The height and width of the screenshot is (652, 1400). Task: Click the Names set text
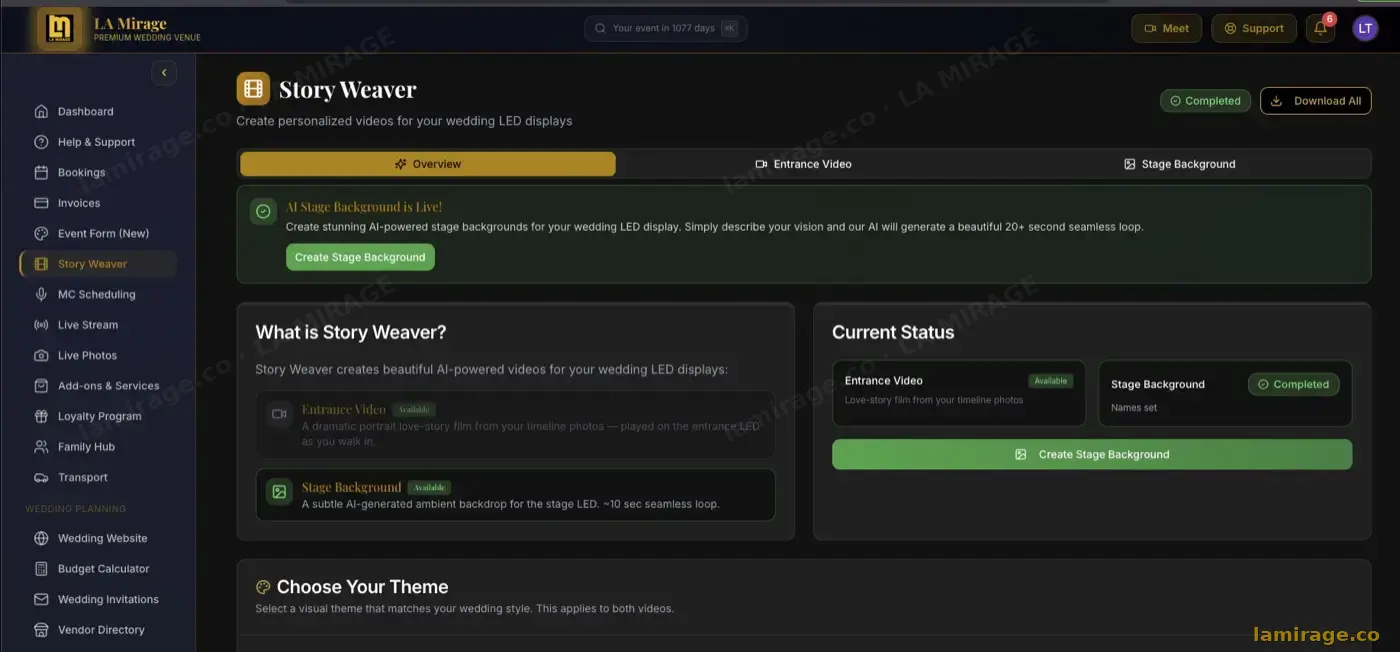click(x=1134, y=408)
